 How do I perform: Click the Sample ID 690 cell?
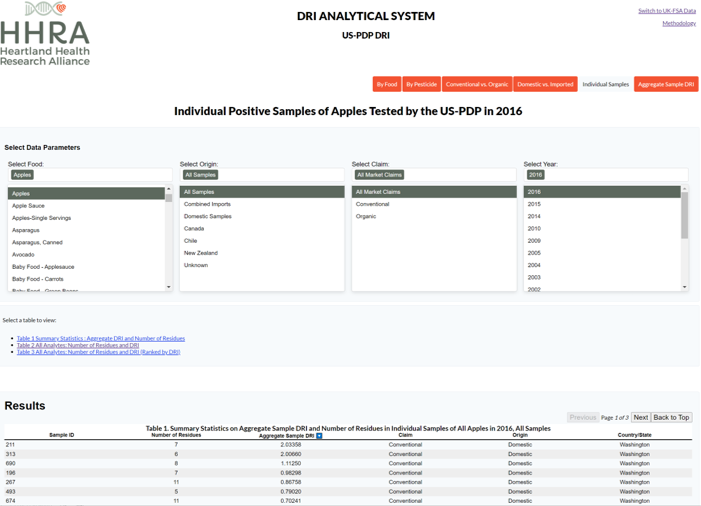tap(10, 464)
